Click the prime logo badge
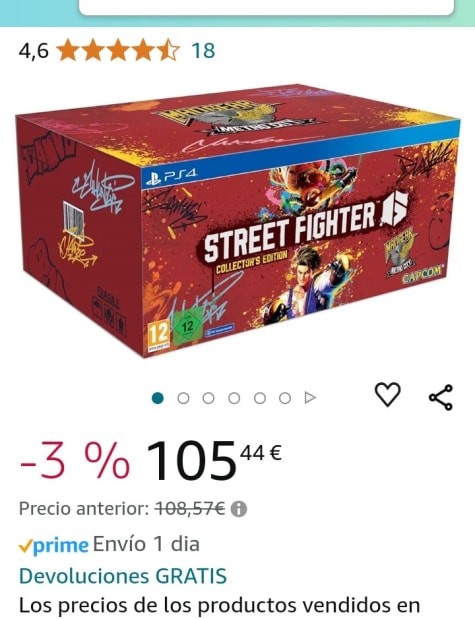The width and height of the screenshot is (475, 619). click(x=53, y=546)
